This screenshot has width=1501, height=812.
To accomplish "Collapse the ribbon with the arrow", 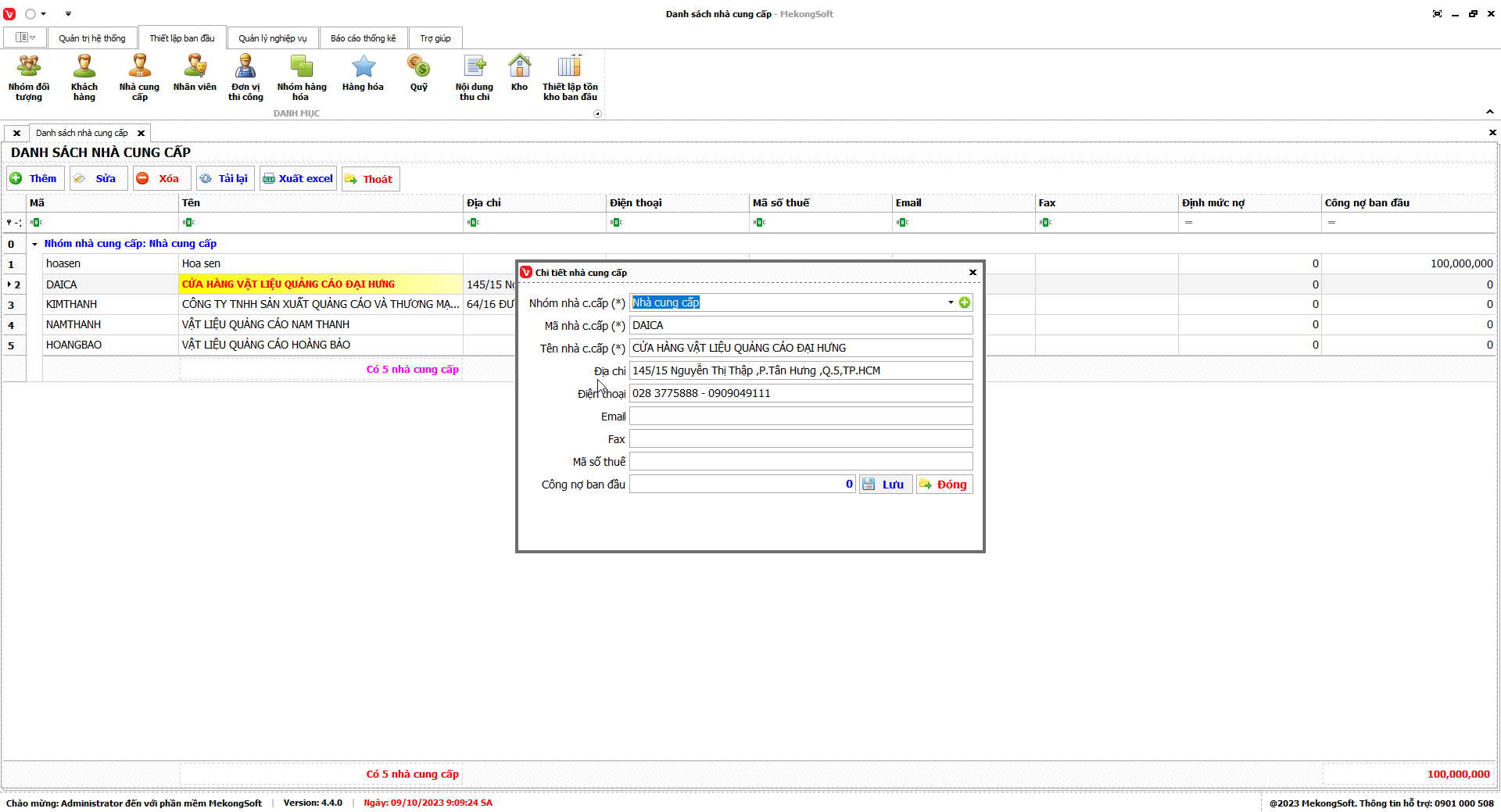I will (x=1490, y=112).
